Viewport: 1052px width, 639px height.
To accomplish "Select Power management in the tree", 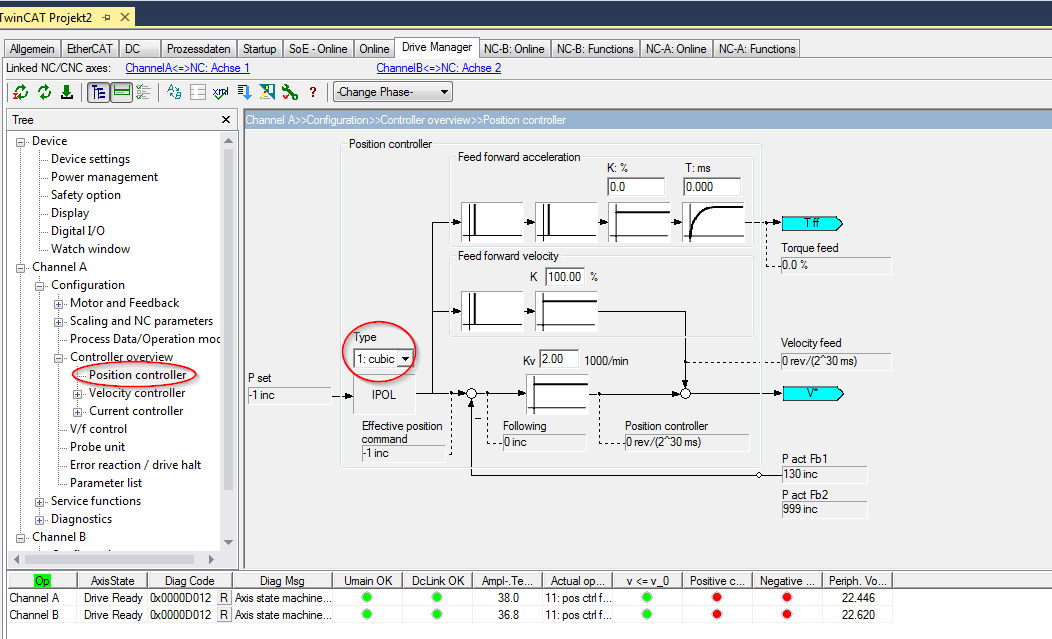I will [x=105, y=177].
